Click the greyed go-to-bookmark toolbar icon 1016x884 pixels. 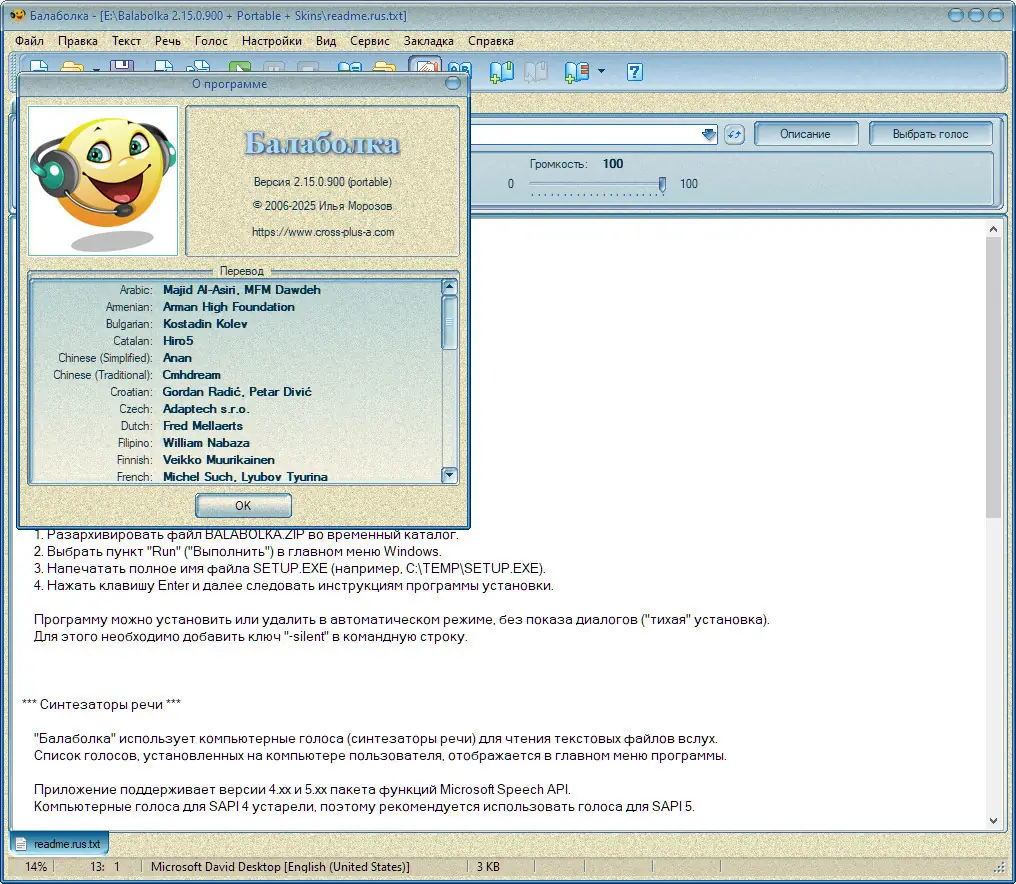pos(536,71)
